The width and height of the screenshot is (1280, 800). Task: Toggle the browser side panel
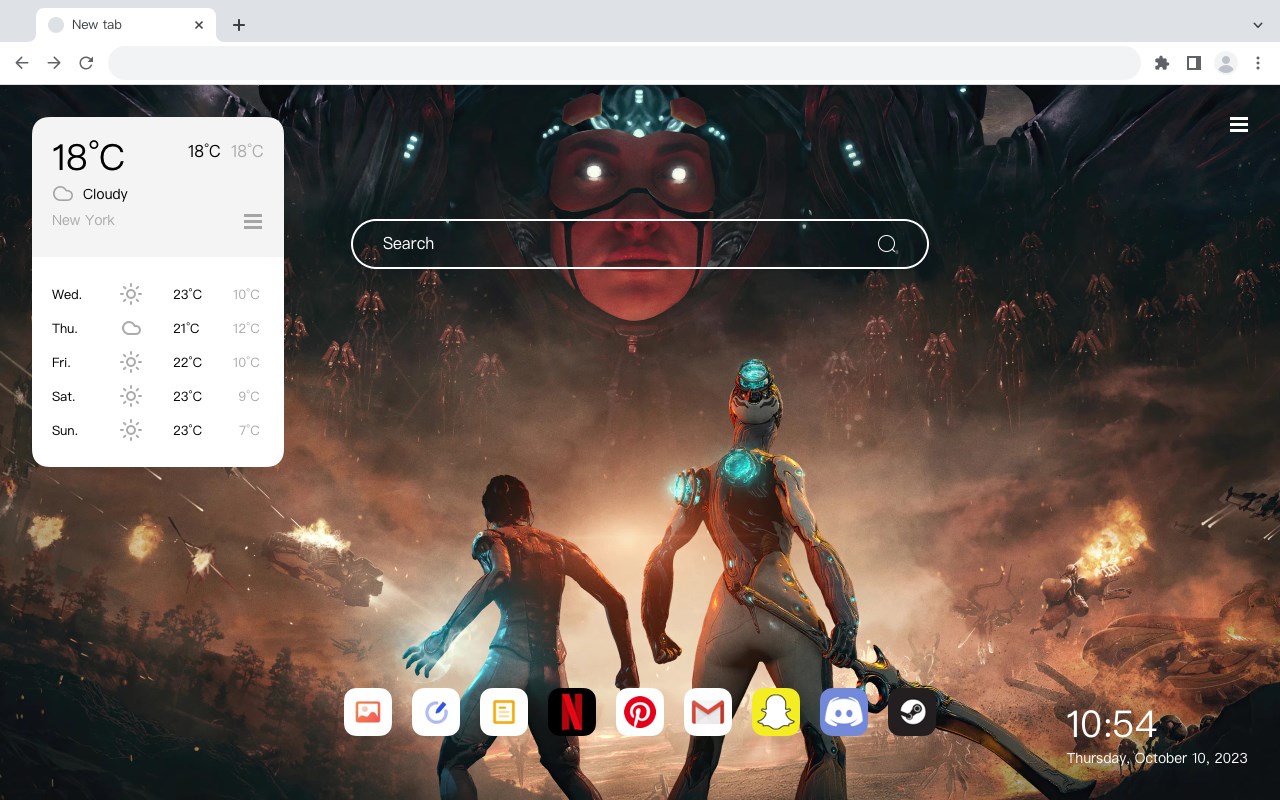click(1193, 63)
